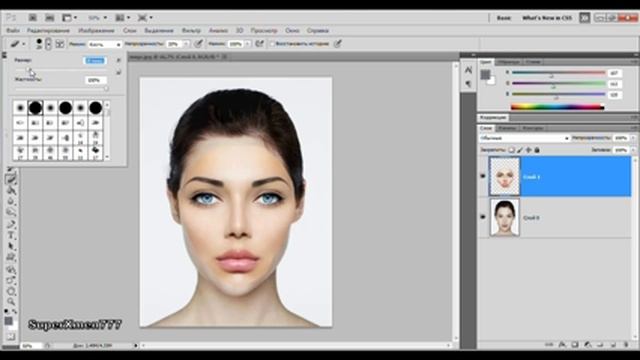Tick the erase to history checkbox
The width and height of the screenshot is (640, 360).
272,44
